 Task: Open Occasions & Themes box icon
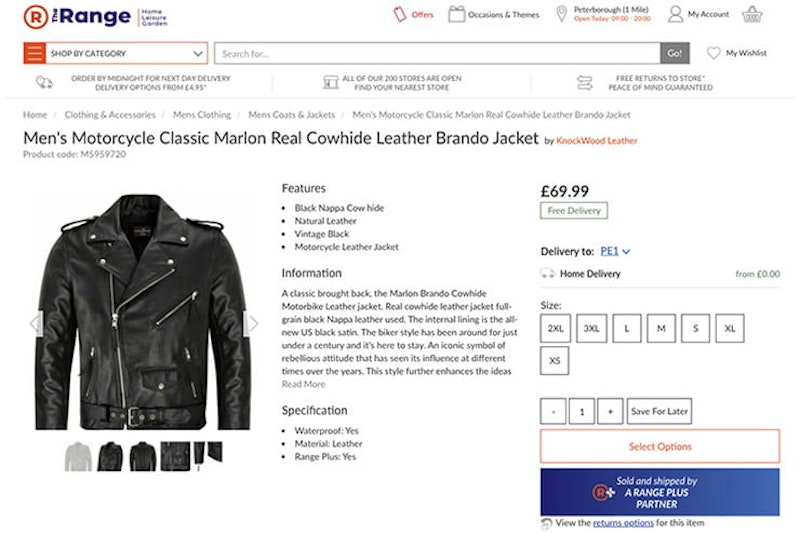pos(456,15)
